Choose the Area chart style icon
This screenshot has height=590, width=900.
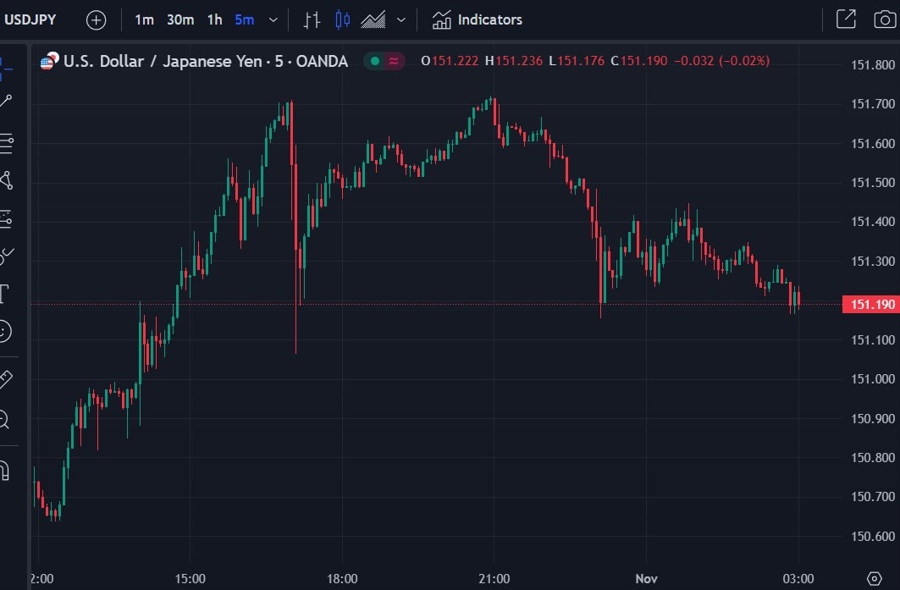(x=373, y=20)
